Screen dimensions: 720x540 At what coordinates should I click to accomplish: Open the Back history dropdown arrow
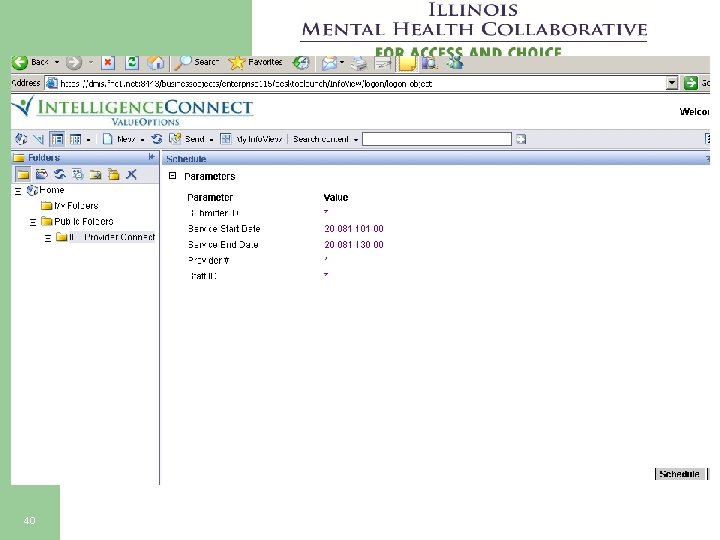pyautogui.click(x=57, y=62)
